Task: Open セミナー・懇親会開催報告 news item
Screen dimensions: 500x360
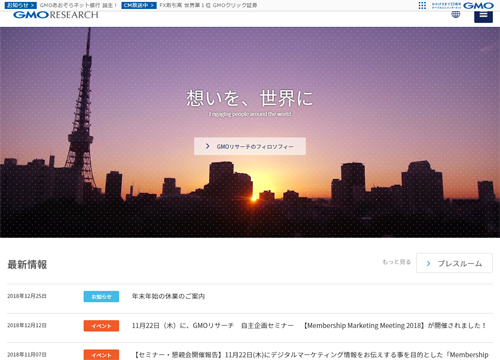Action: point(311,355)
